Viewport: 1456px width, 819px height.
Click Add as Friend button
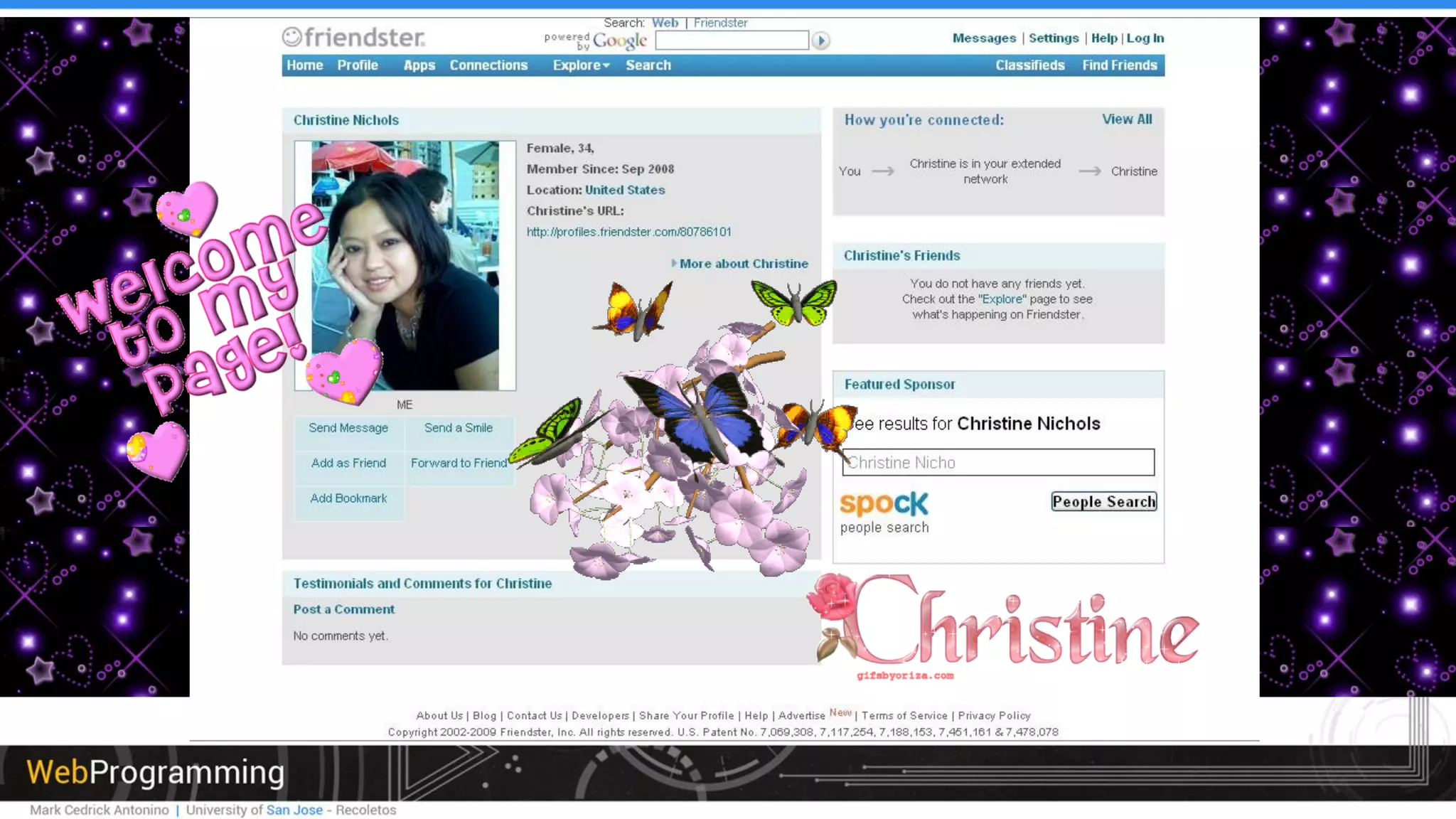[x=348, y=464]
